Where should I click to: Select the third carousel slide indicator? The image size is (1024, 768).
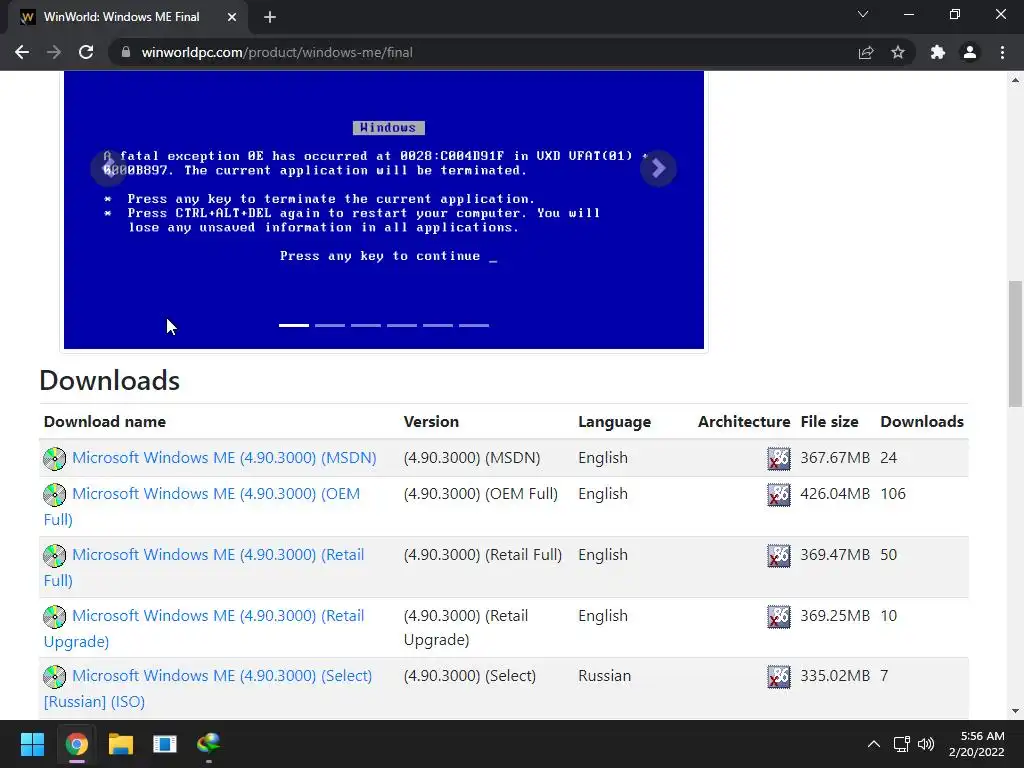(366, 325)
